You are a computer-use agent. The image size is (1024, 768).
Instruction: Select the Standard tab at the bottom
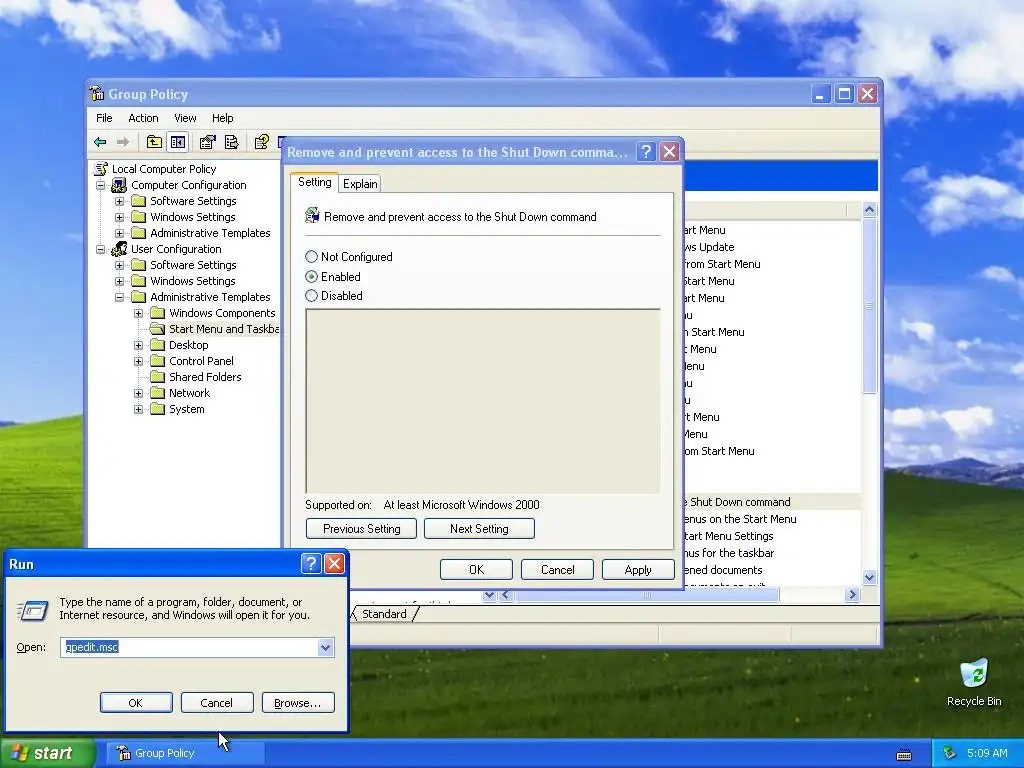(384, 614)
